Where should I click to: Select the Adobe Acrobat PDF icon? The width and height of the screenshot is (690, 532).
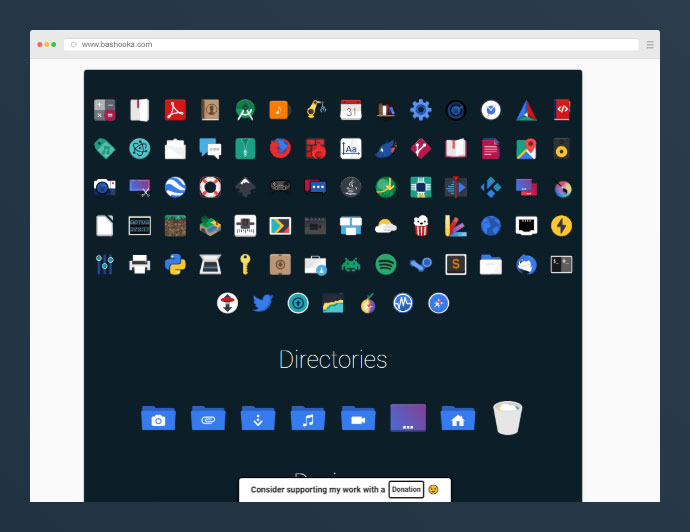[175, 110]
